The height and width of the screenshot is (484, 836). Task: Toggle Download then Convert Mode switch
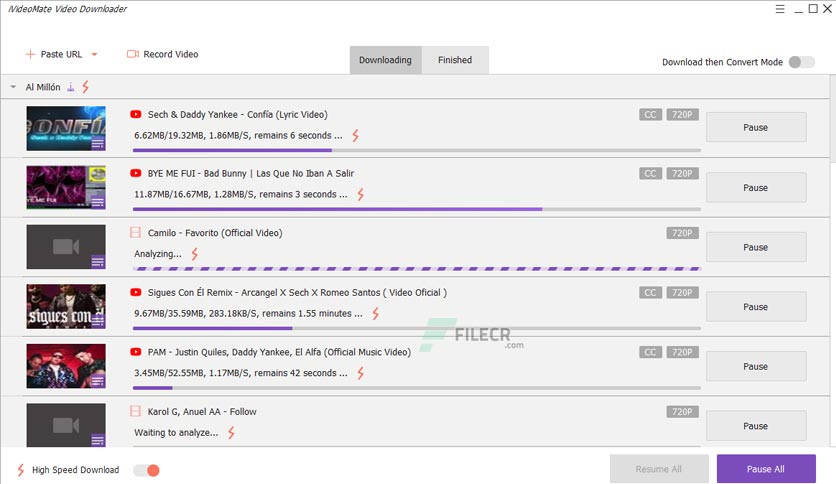[801, 62]
